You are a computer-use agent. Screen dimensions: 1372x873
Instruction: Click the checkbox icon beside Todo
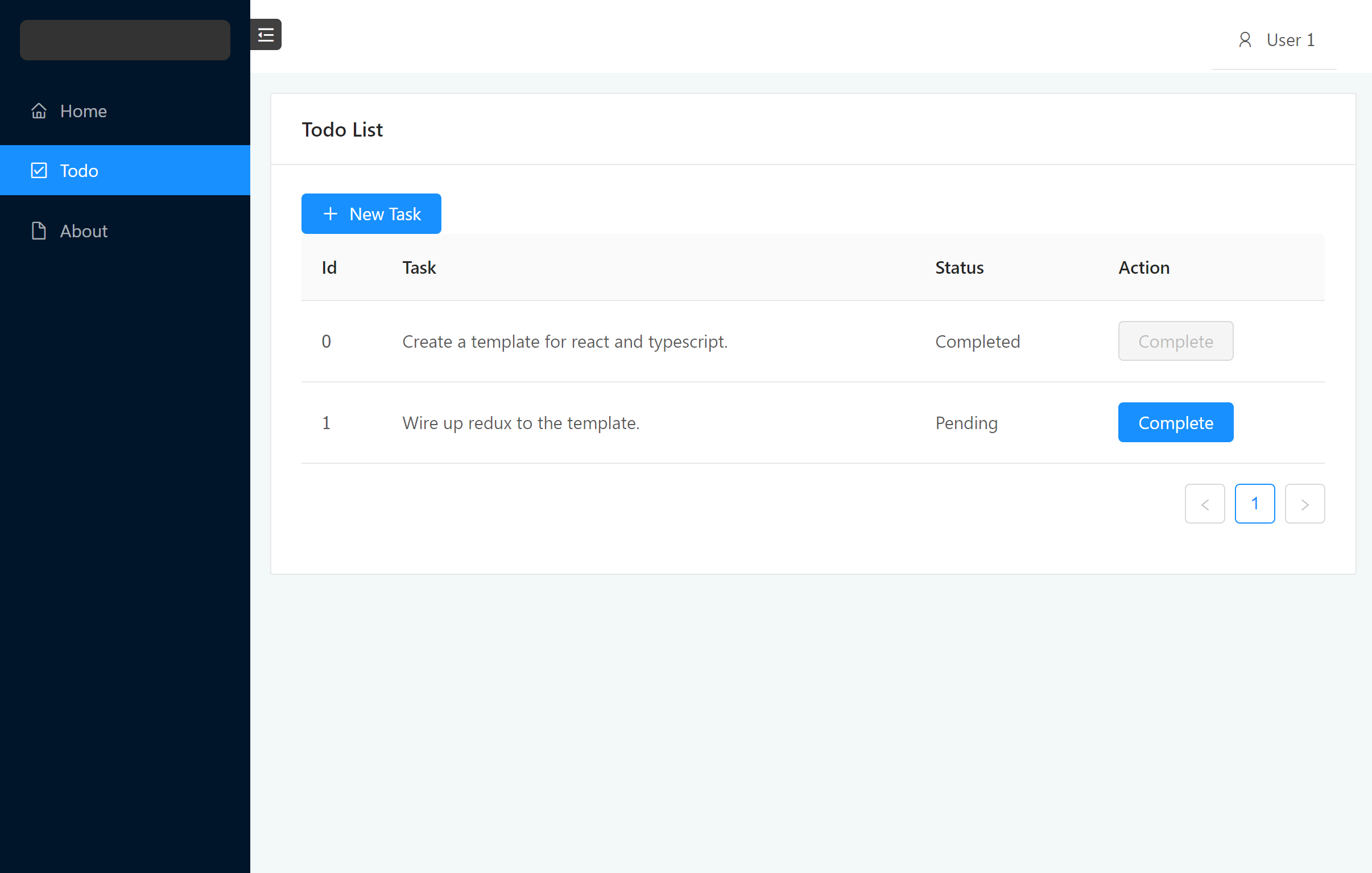click(39, 171)
